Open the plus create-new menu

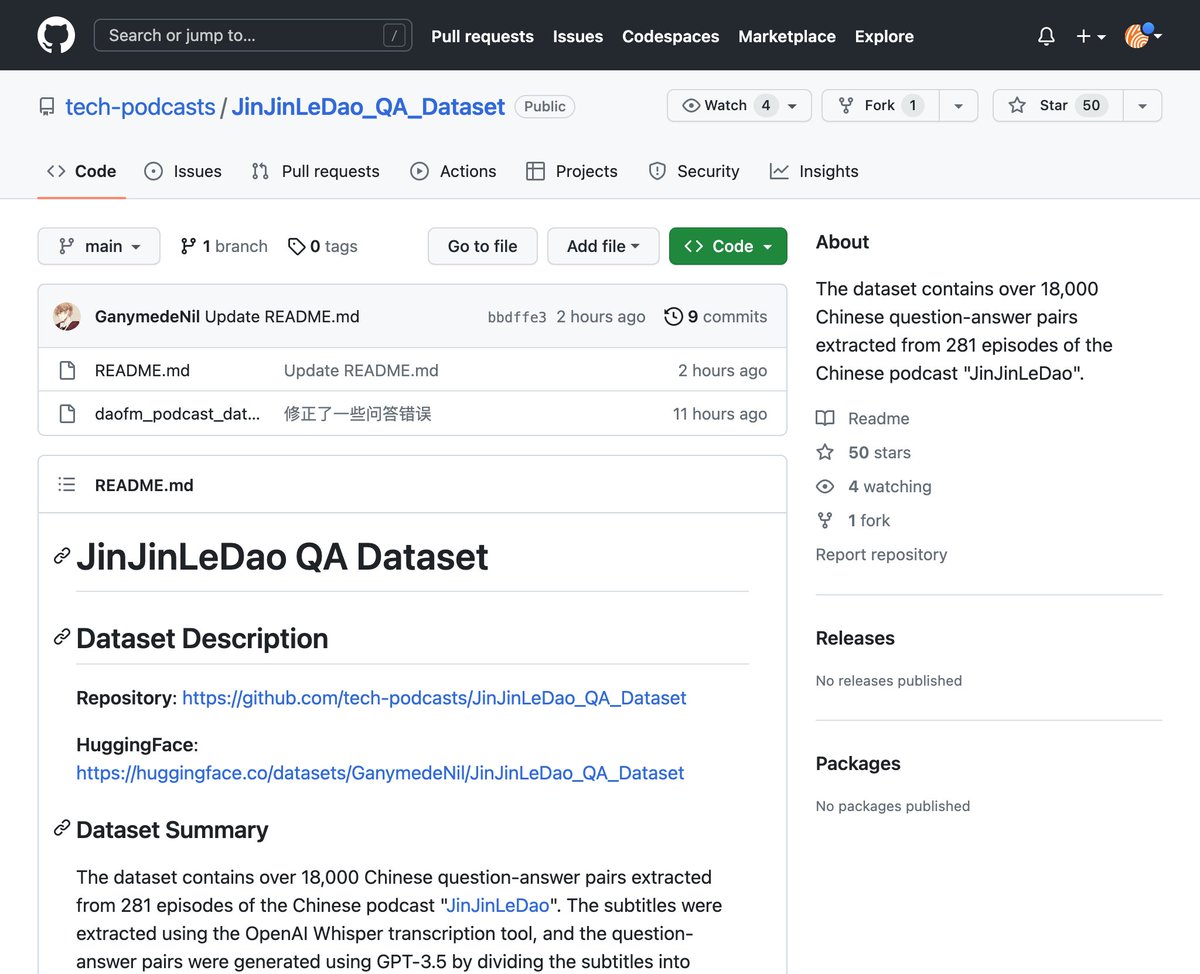(x=1090, y=36)
